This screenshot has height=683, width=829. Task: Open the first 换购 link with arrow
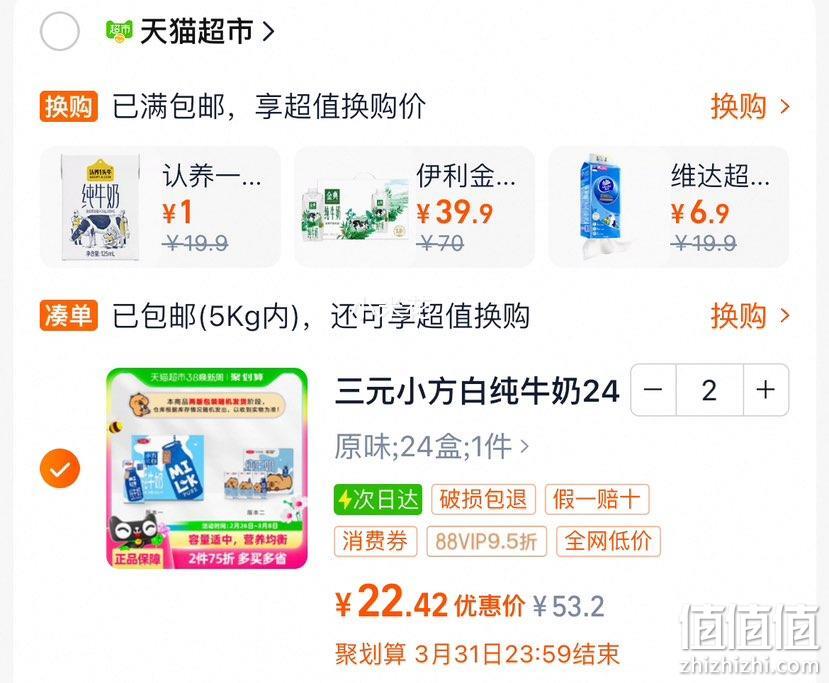coord(750,106)
